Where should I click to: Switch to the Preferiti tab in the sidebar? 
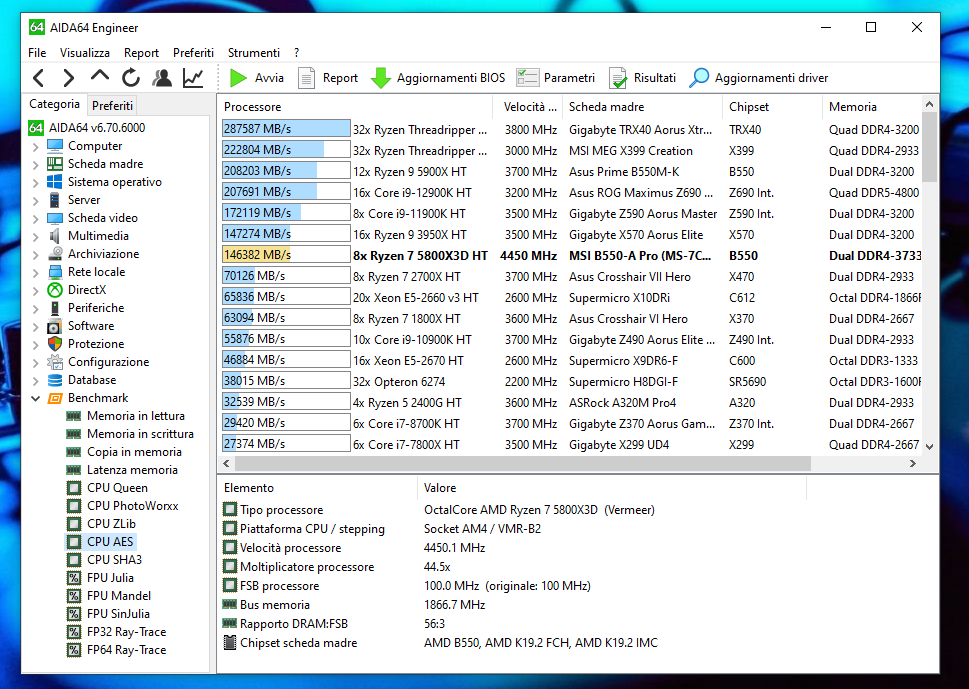click(112, 106)
